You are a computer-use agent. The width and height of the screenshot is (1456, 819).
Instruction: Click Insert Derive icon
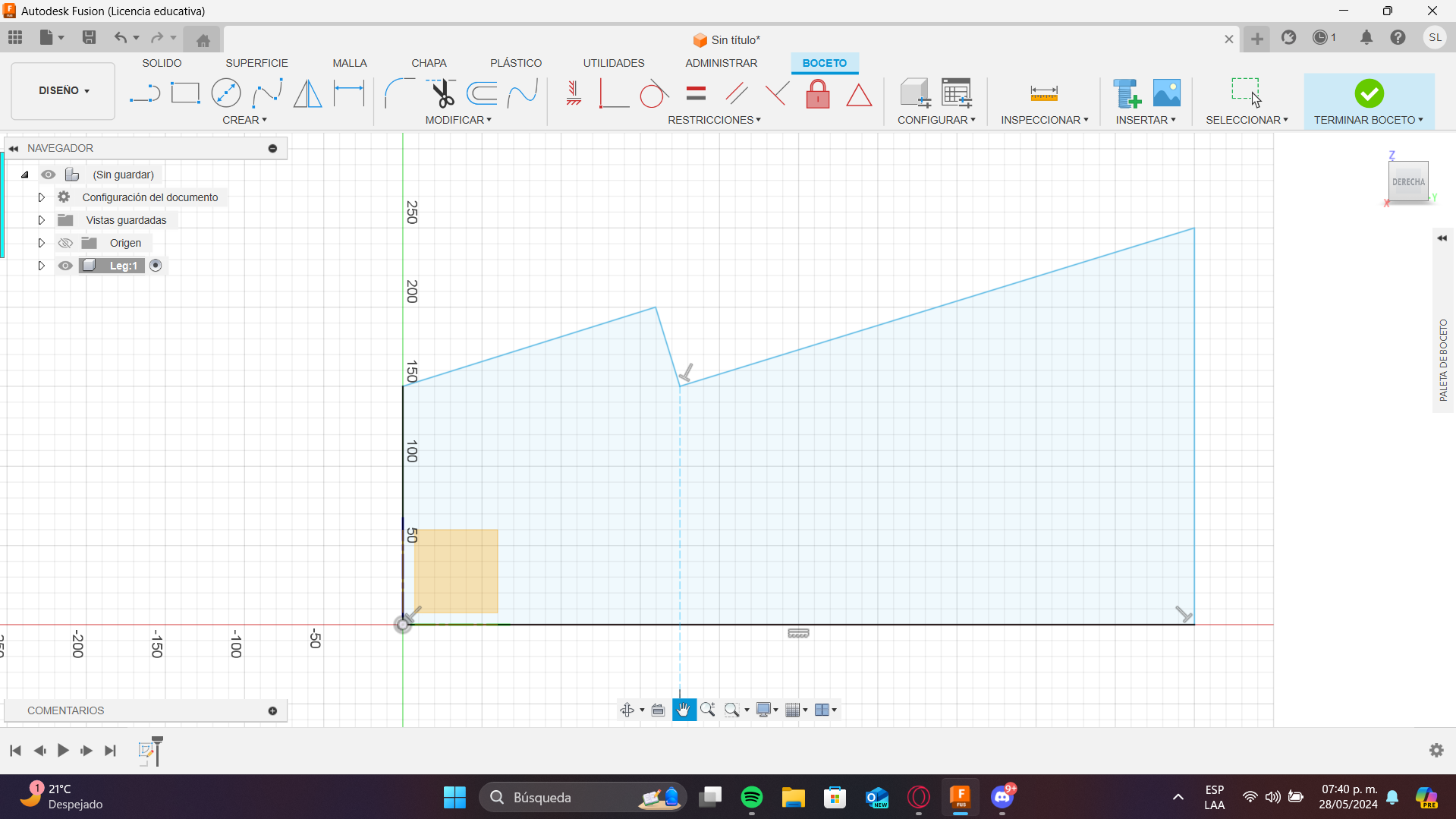pyautogui.click(x=1127, y=93)
